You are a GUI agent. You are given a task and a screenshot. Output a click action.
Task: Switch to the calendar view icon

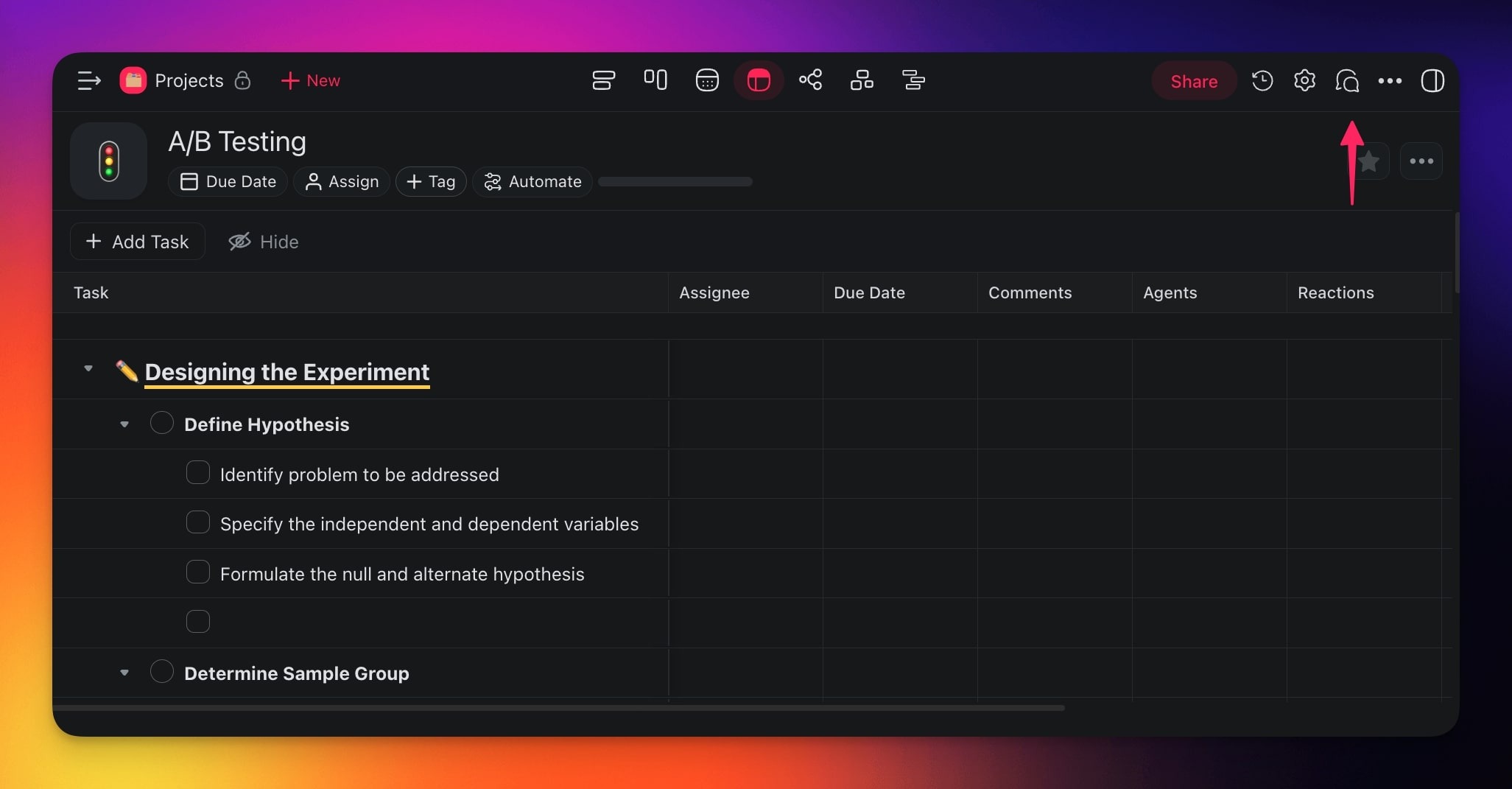(706, 80)
